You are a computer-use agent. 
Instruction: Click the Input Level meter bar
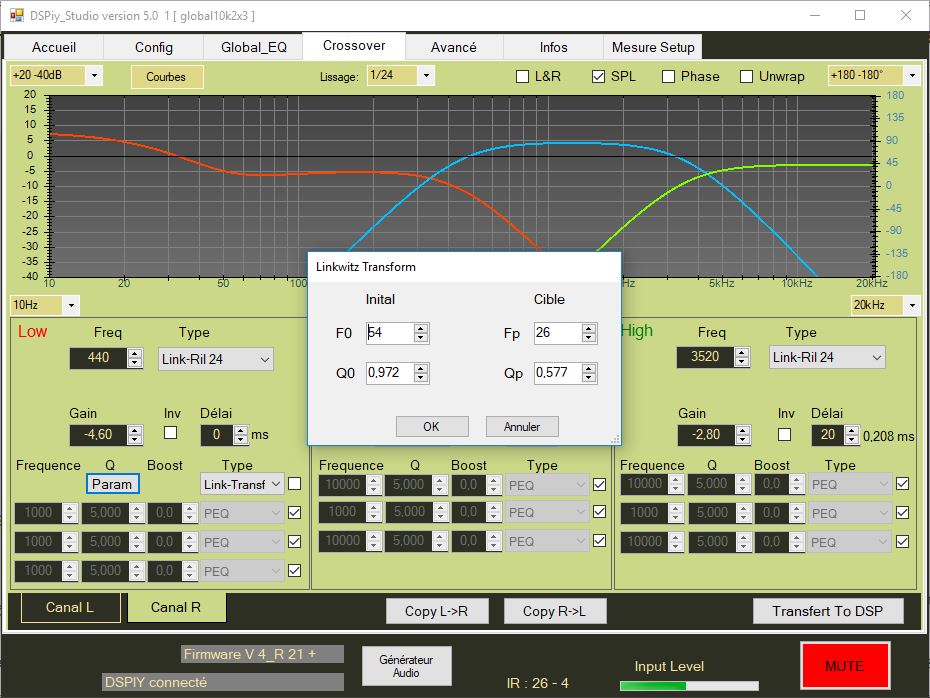(688, 686)
